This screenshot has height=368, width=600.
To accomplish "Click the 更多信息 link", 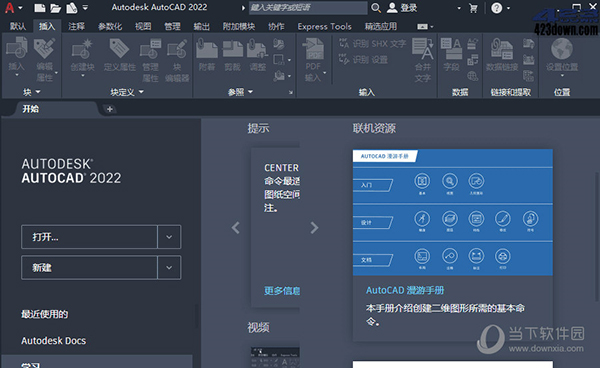I will [x=282, y=291].
